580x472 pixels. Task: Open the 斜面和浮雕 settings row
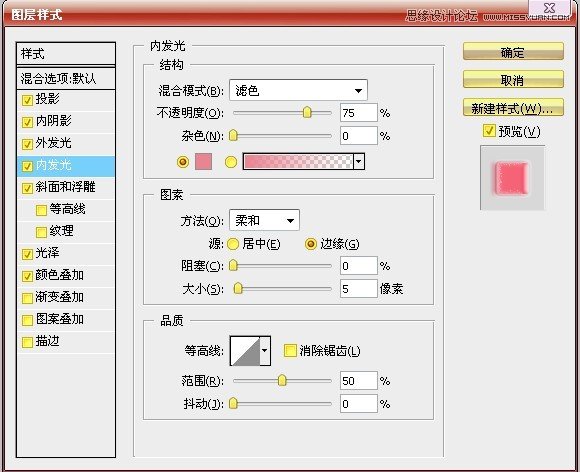[x=66, y=188]
